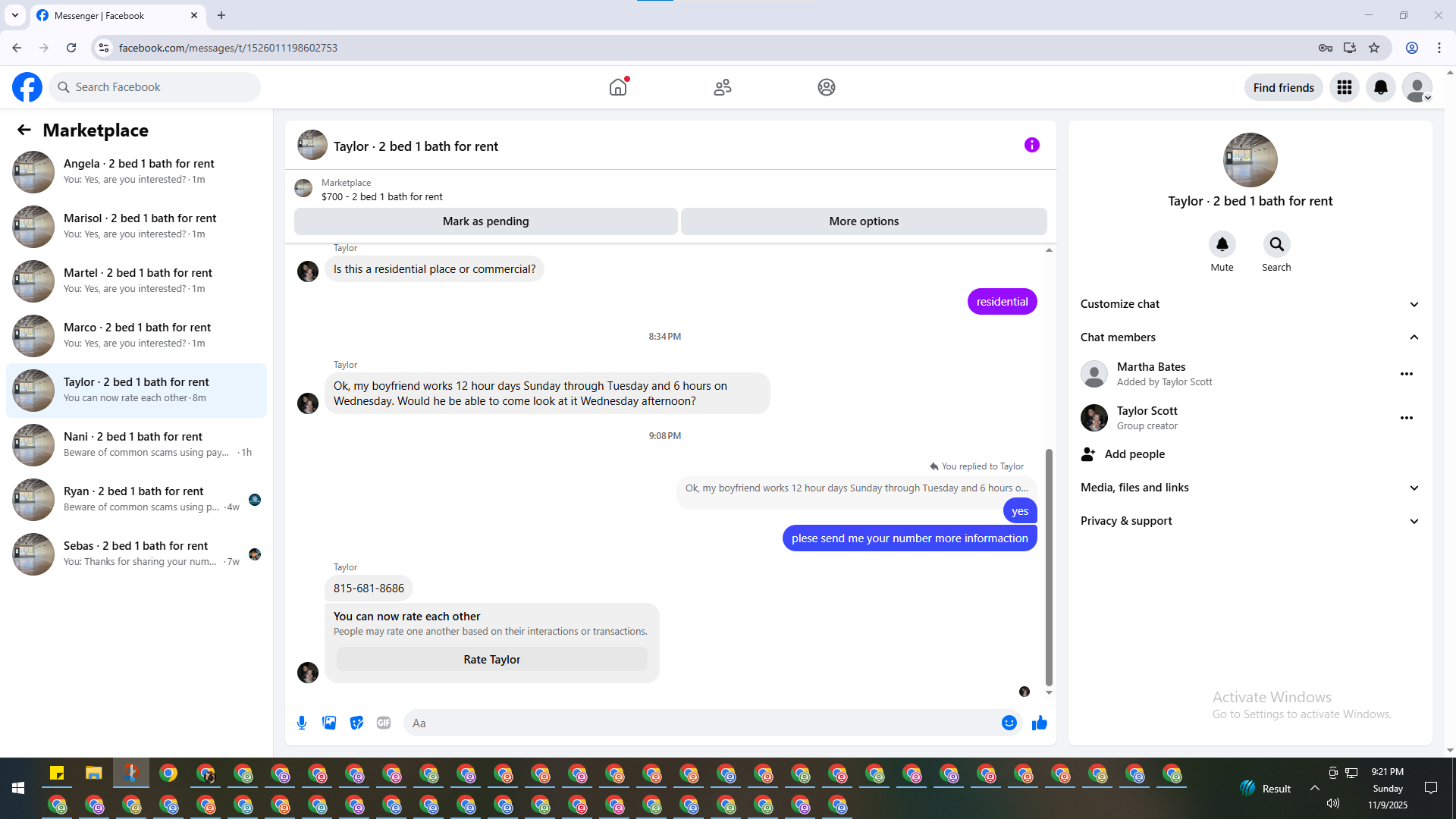1456x819 pixels.
Task: Click the quoted reply preview message
Action: (857, 488)
